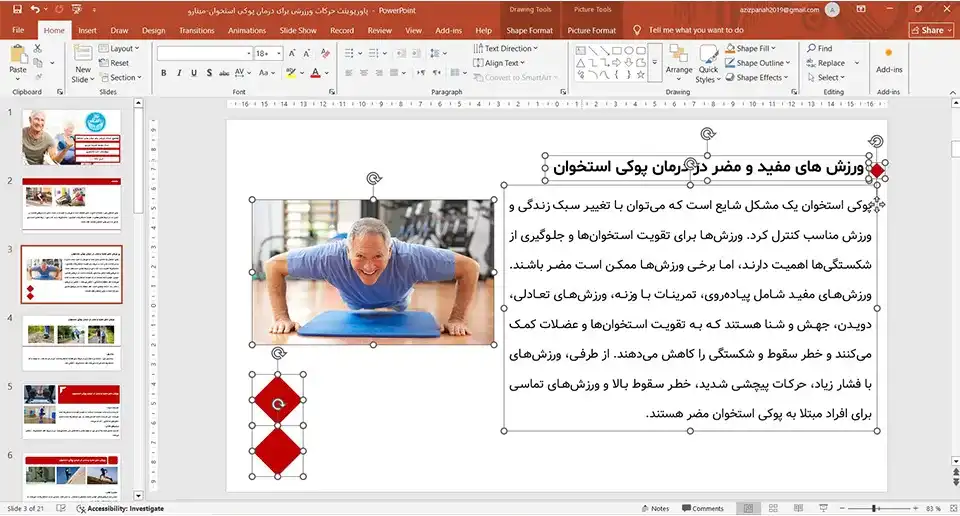Image resolution: width=960 pixels, height=516 pixels.
Task: Save the presentation from the quick access toolbar
Action: (17, 9)
